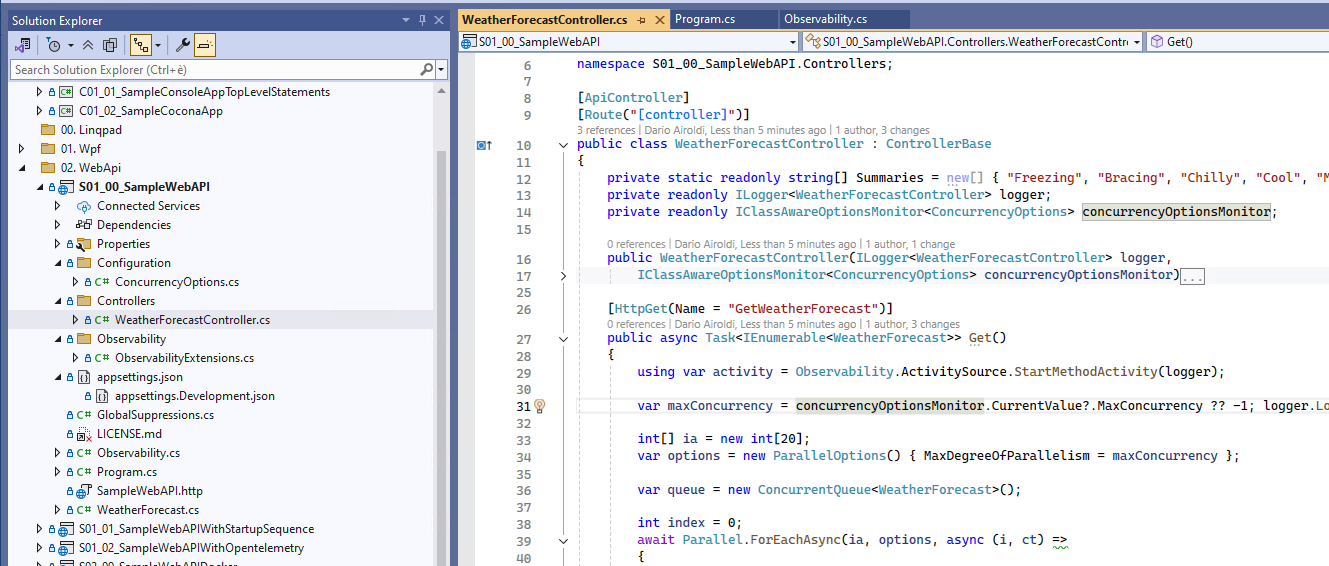The height and width of the screenshot is (566, 1329).
Task: Click the '3 references' CodeLens link above the class
Action: 606,130
